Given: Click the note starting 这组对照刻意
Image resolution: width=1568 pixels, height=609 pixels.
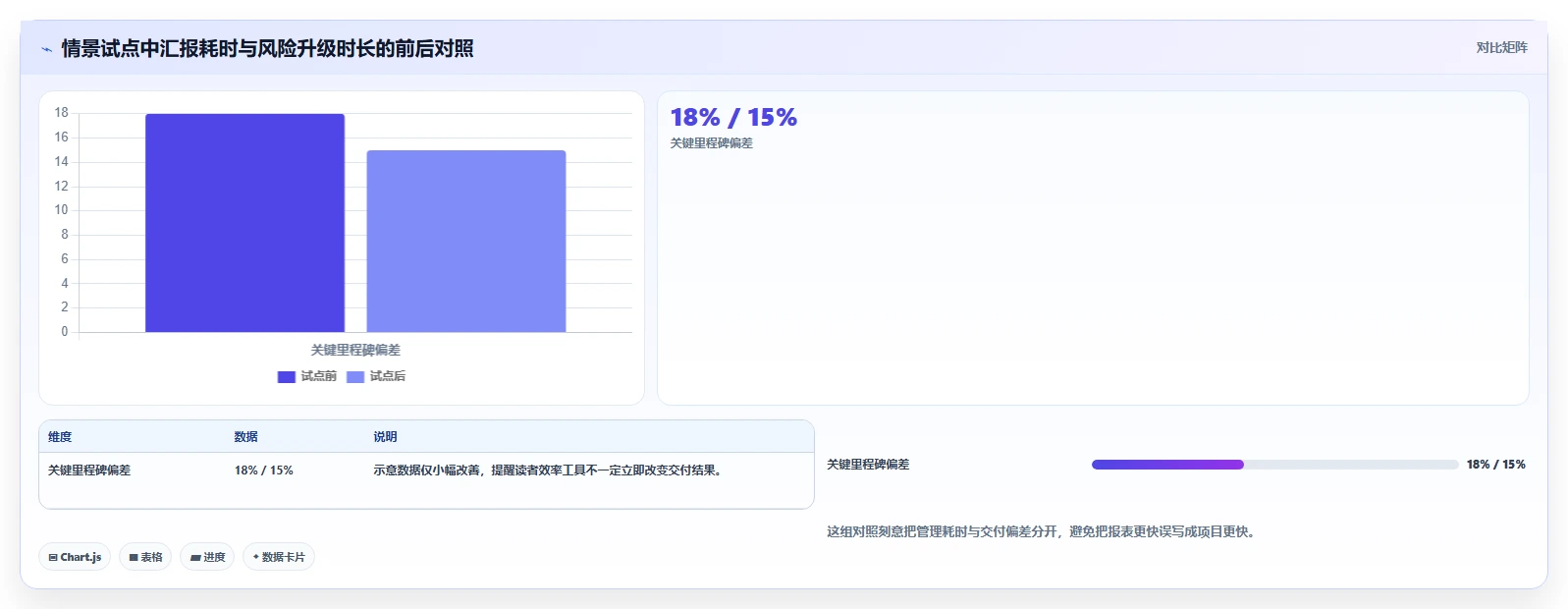Looking at the screenshot, I should tap(1043, 531).
